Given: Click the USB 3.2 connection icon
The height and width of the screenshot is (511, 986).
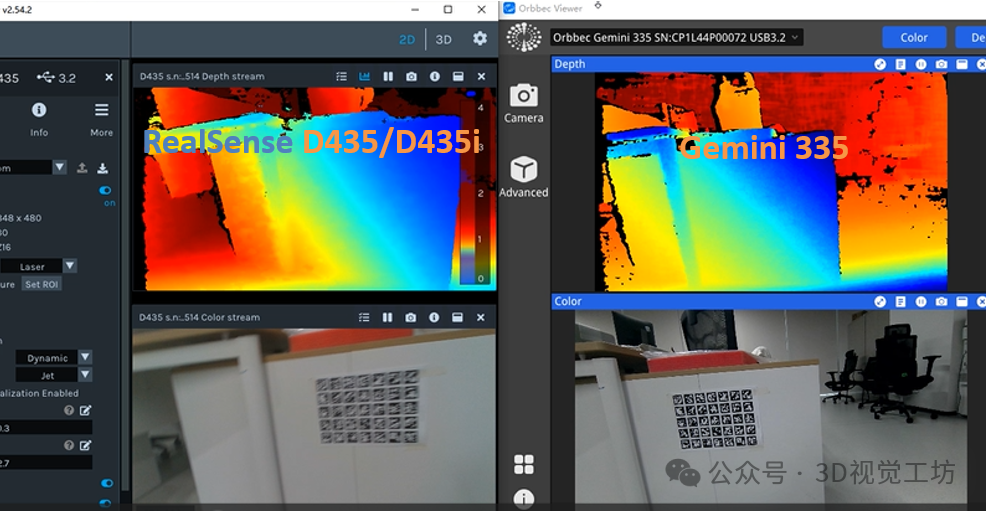Looking at the screenshot, I should 46,77.
